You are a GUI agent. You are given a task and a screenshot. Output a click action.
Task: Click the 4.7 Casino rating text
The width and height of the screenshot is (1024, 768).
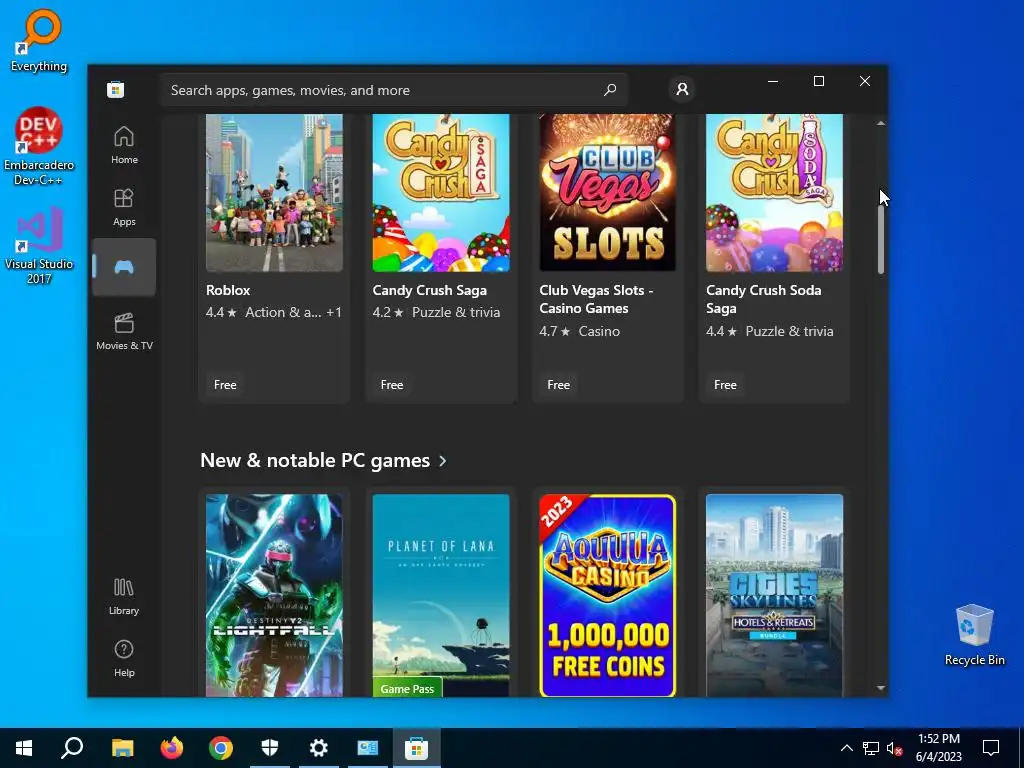579,331
